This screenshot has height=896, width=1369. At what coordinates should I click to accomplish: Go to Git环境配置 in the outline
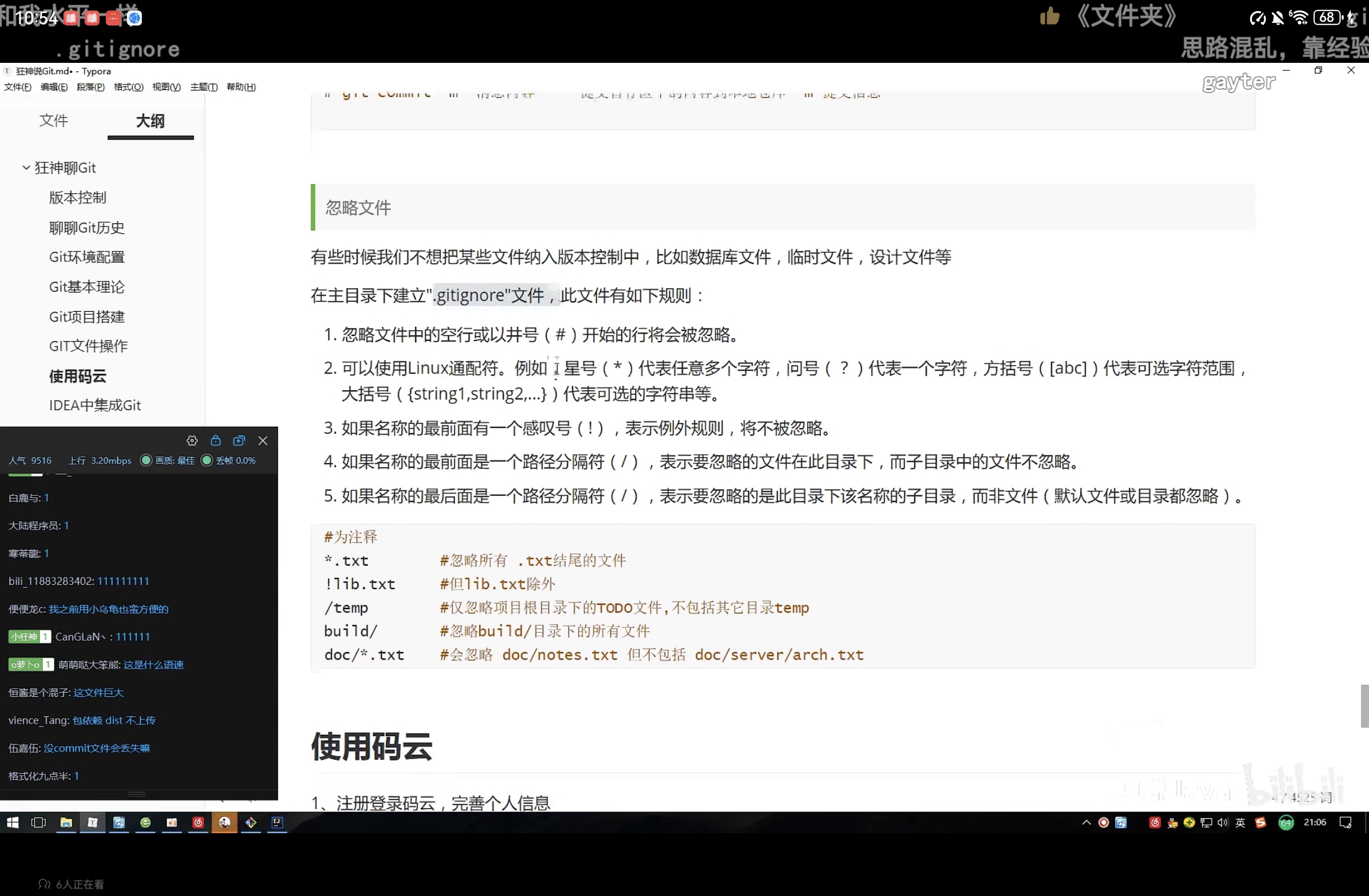click(86, 257)
